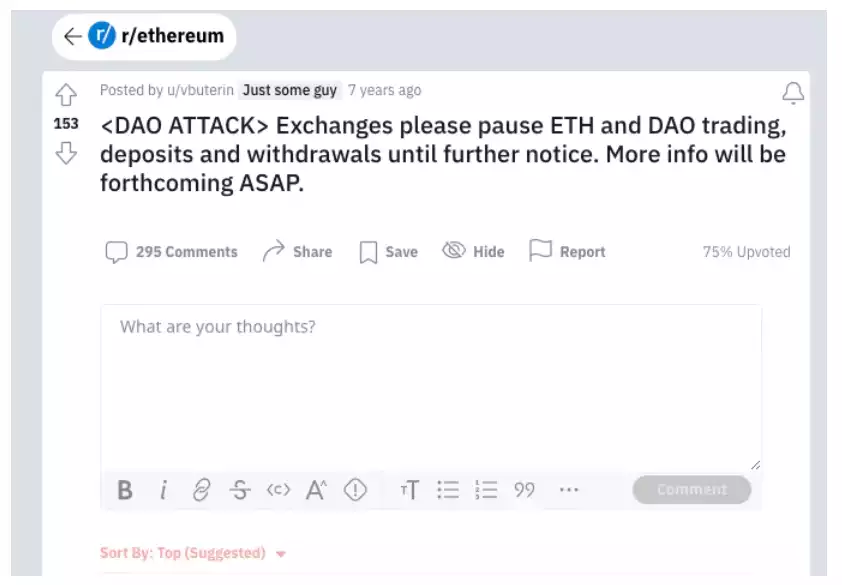The height and width of the screenshot is (585, 842).
Task: Upvote the DAO ATTACK post
Action: [x=66, y=95]
